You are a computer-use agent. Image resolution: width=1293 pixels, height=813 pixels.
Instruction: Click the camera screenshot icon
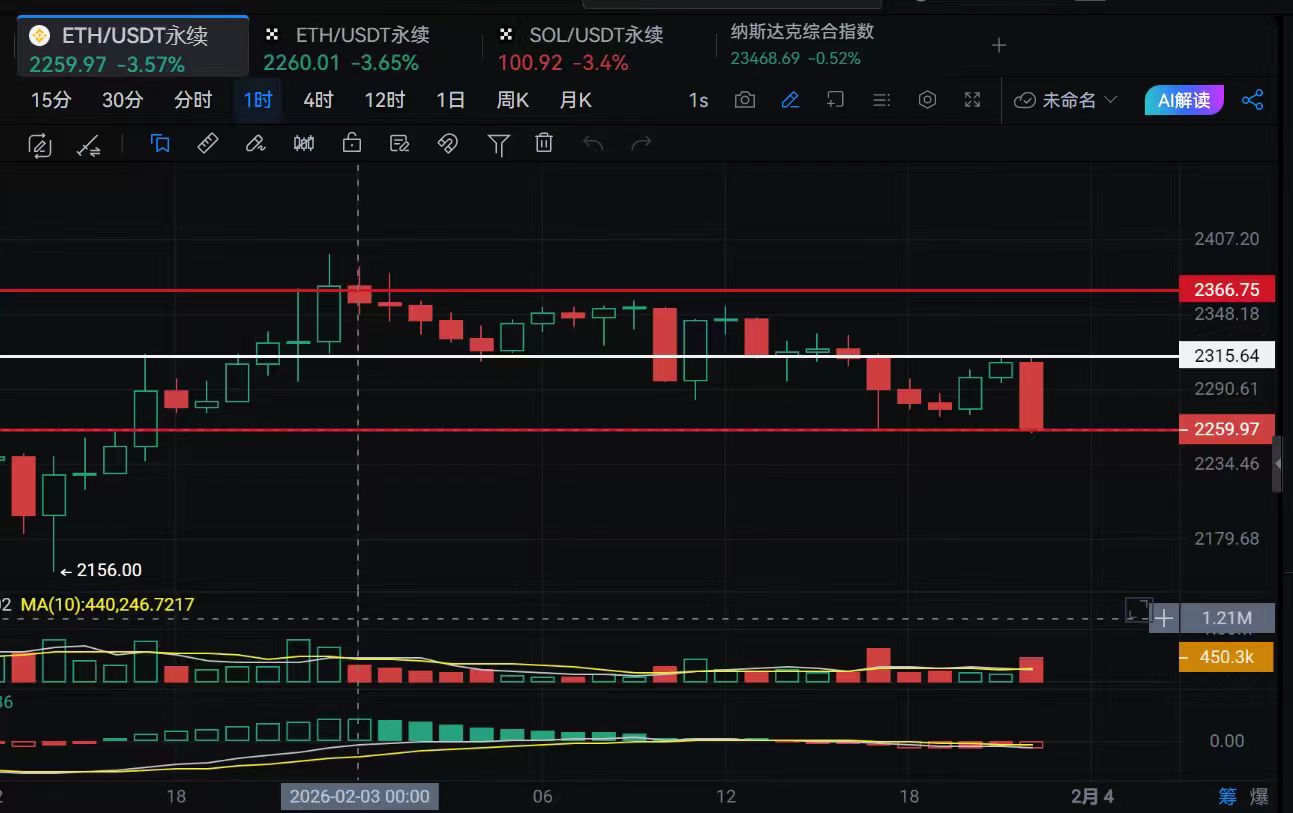pos(744,100)
